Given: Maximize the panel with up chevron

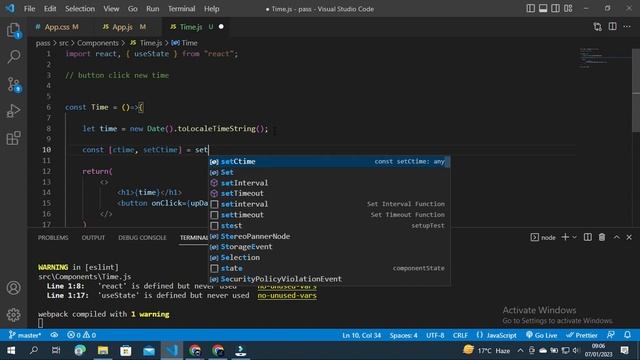Looking at the screenshot, I should click(616, 237).
